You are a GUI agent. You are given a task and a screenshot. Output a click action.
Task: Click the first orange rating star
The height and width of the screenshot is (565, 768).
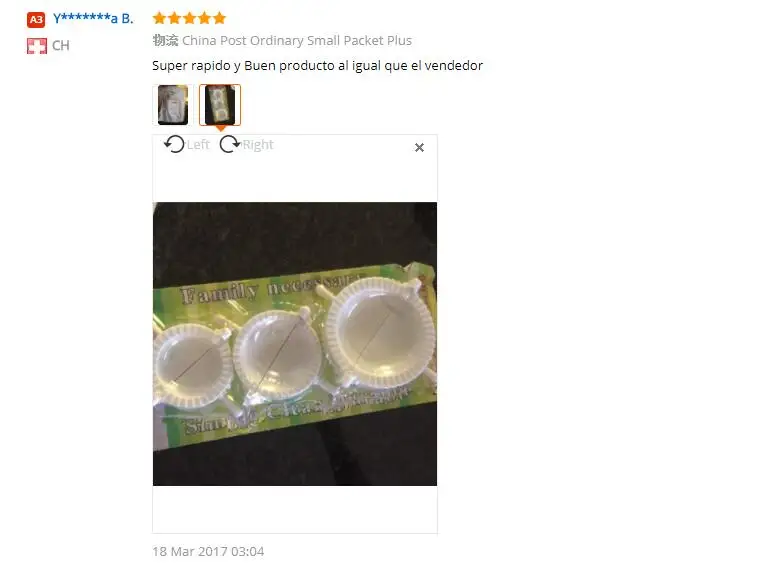pyautogui.click(x=159, y=19)
